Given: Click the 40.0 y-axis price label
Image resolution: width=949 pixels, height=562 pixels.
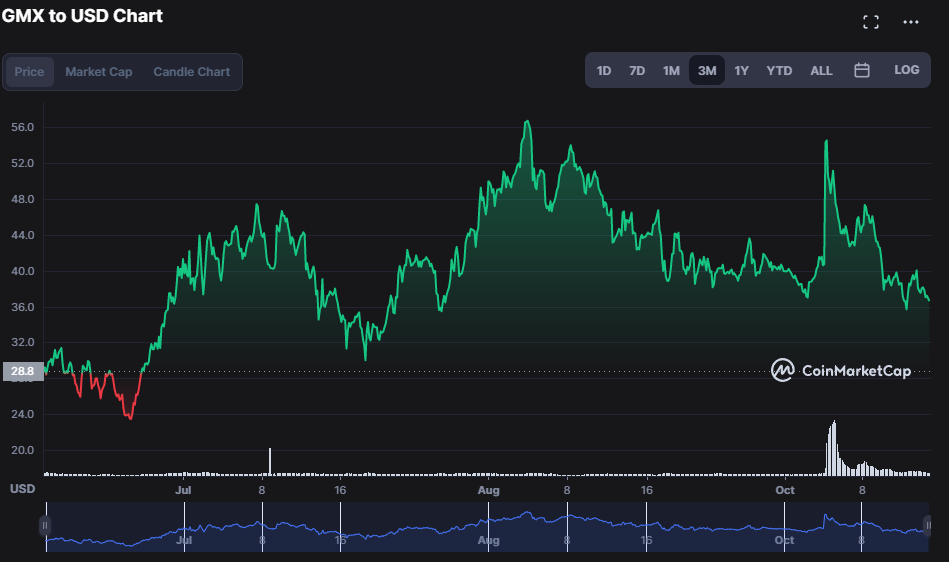Looking at the screenshot, I should pyautogui.click(x=22, y=271).
